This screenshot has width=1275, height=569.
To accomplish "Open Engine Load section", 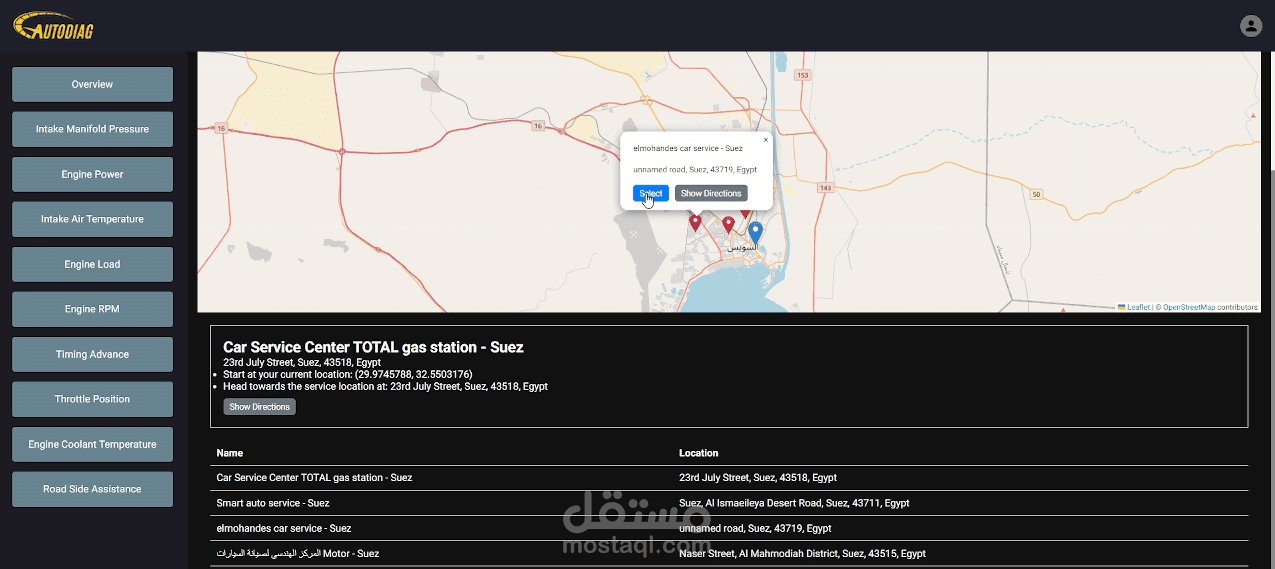I will click(x=92, y=264).
